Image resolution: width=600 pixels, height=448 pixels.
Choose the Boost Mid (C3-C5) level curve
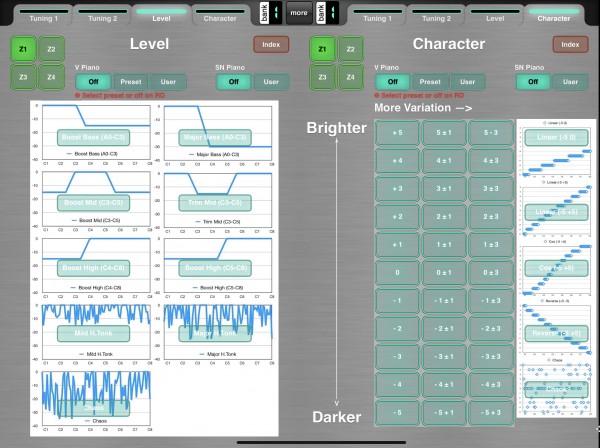coord(93,203)
